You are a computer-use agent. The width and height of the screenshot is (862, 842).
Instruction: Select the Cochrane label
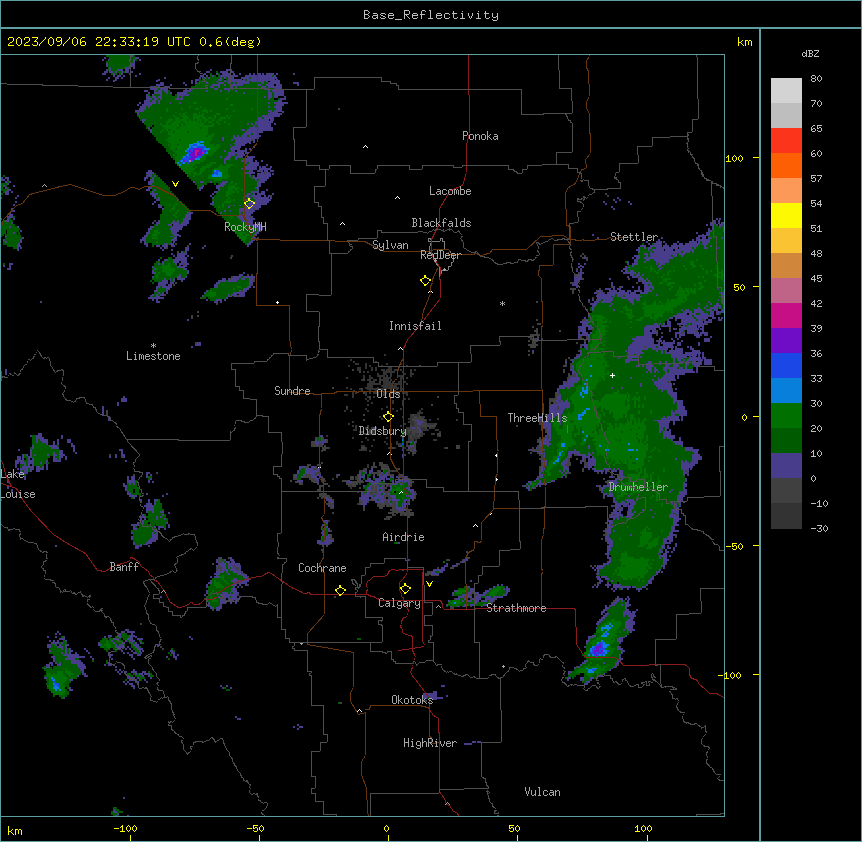click(x=322, y=568)
